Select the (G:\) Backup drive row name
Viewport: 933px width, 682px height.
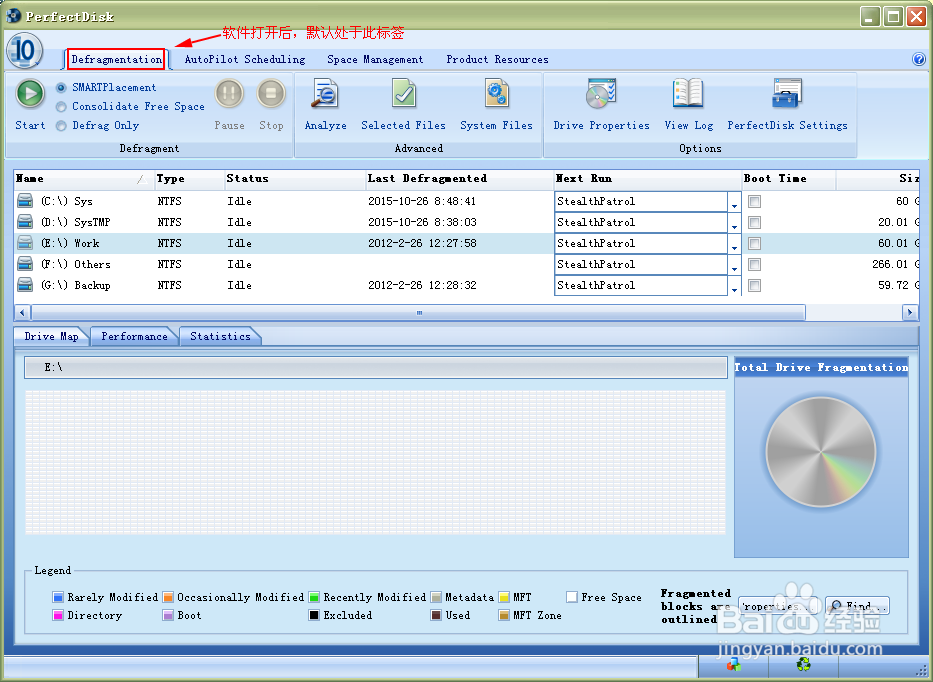click(x=76, y=286)
